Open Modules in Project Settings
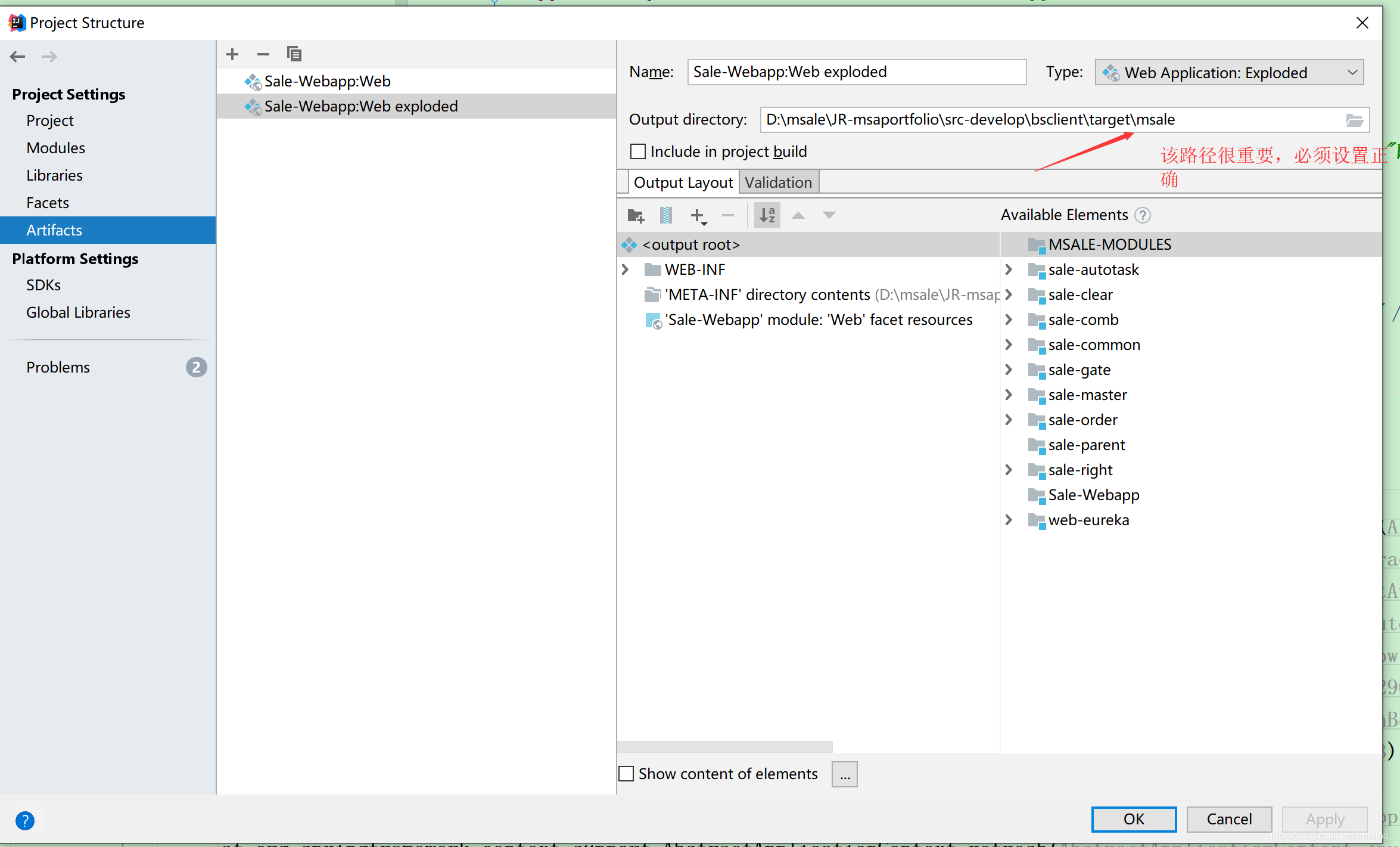Image resolution: width=1400 pixels, height=847 pixels. 56,148
